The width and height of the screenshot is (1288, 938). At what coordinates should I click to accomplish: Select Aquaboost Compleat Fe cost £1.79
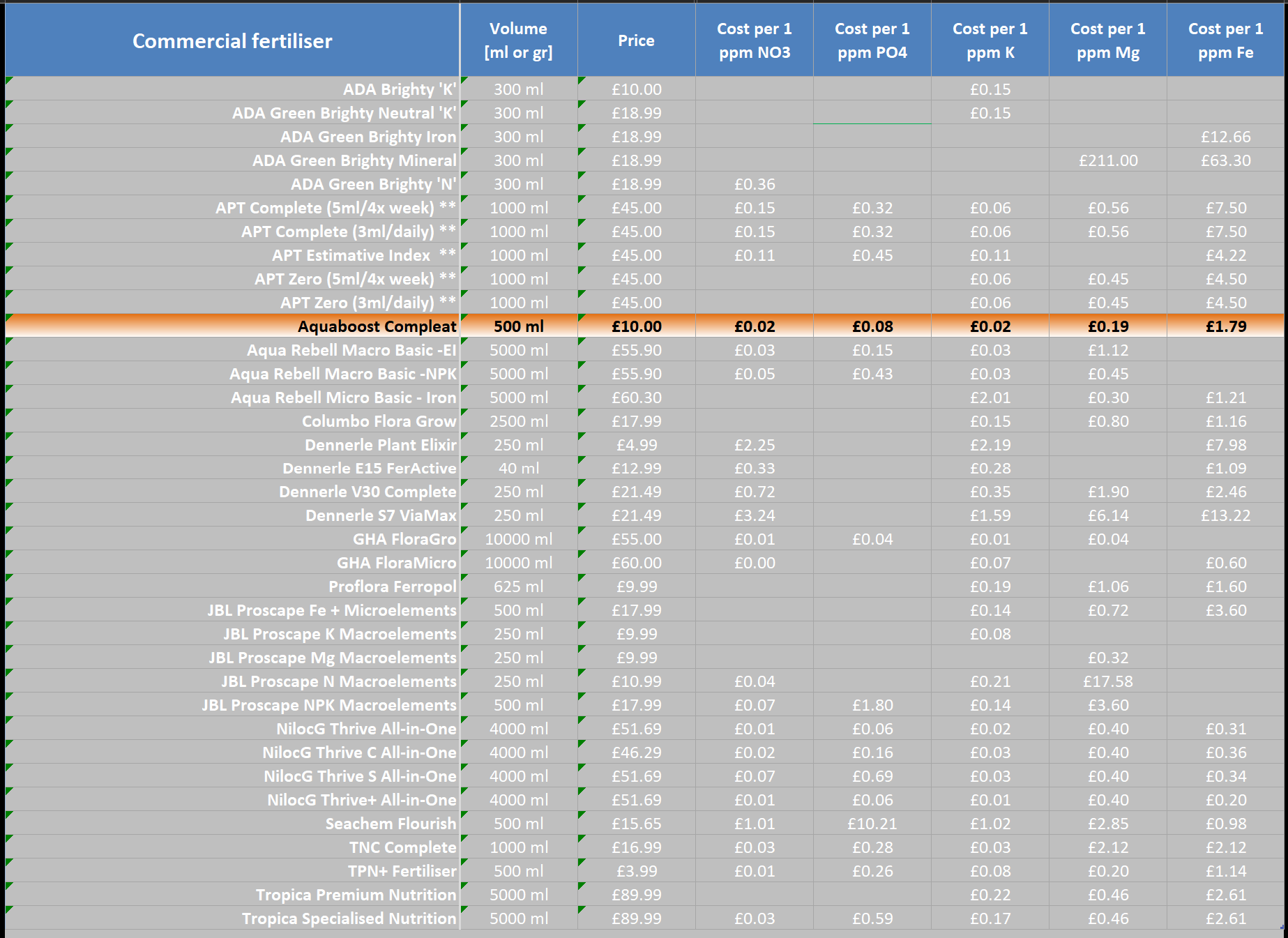coord(1226,326)
